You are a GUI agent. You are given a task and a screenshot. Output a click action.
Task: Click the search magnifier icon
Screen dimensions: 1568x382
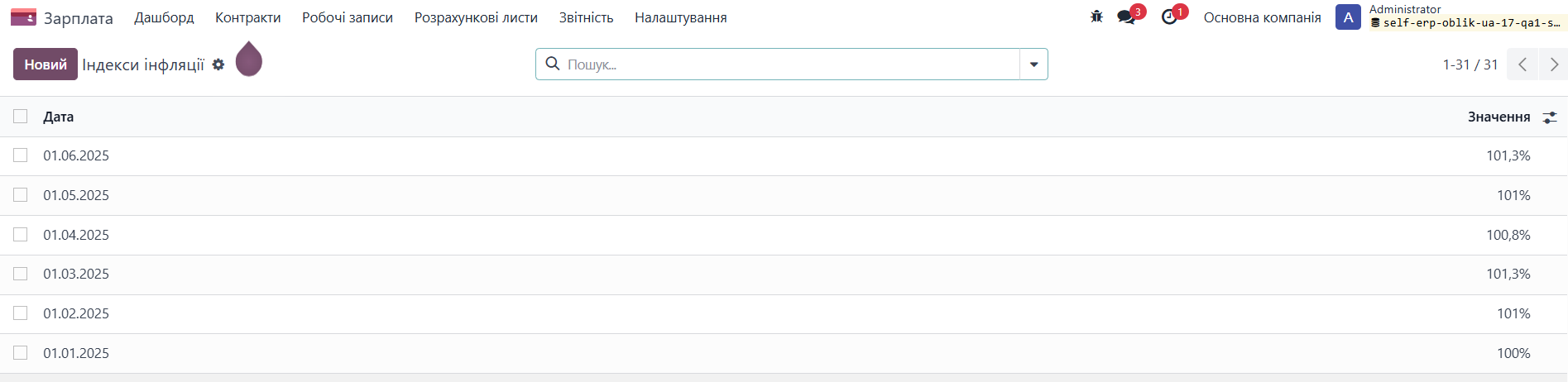[x=553, y=64]
